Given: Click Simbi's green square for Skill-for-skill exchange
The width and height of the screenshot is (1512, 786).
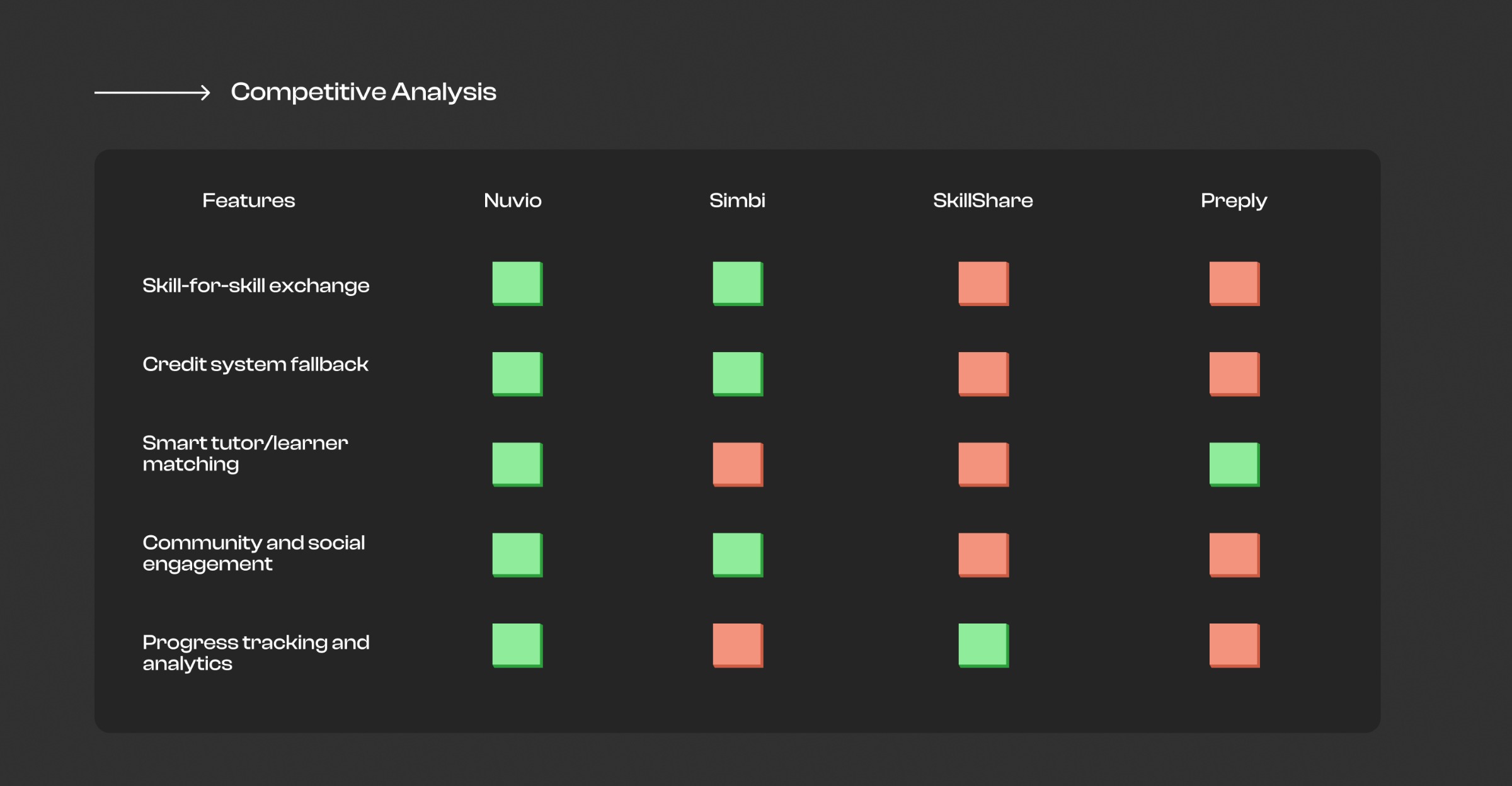Looking at the screenshot, I should click(738, 283).
